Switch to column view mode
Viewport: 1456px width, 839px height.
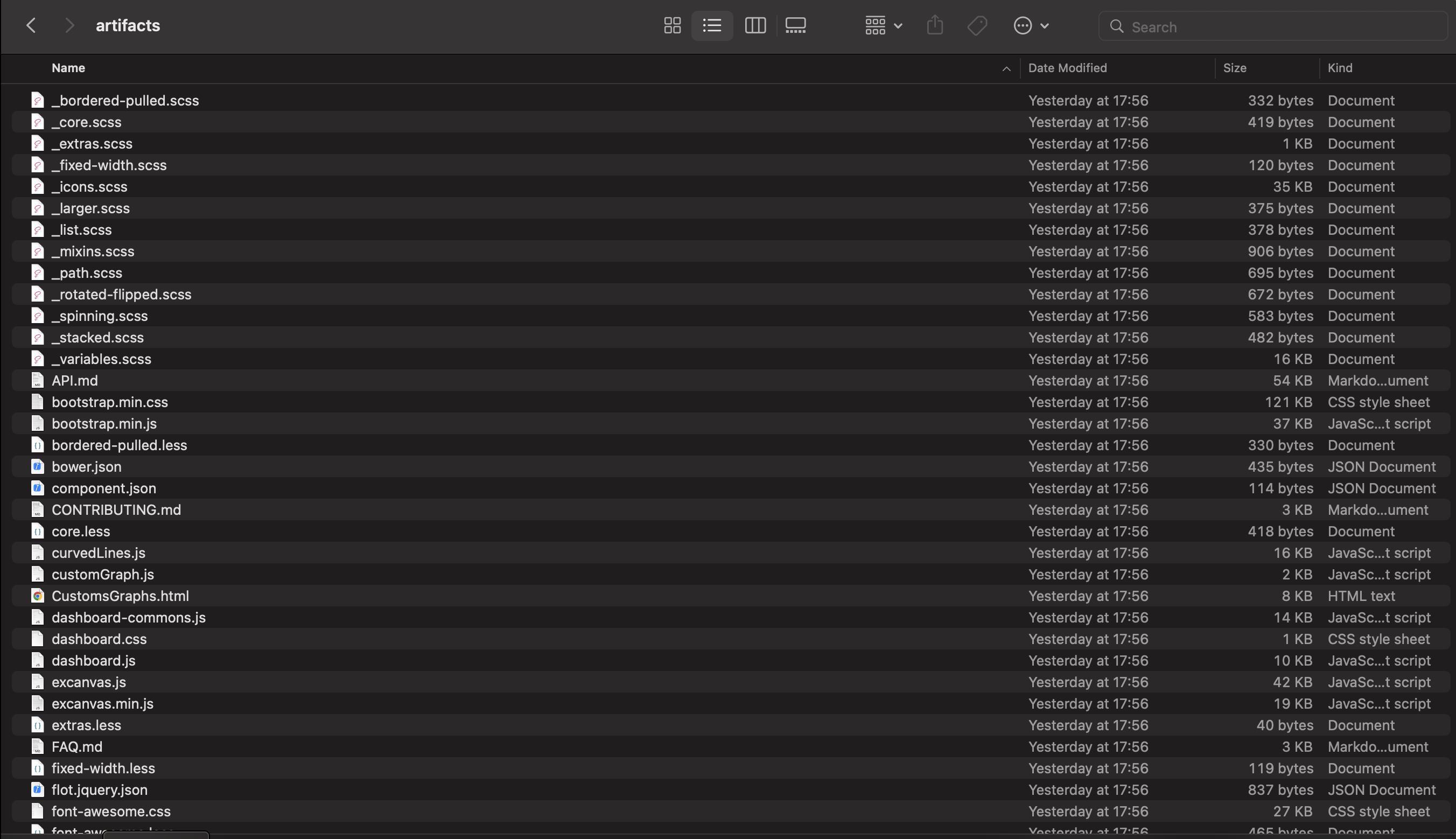point(755,25)
